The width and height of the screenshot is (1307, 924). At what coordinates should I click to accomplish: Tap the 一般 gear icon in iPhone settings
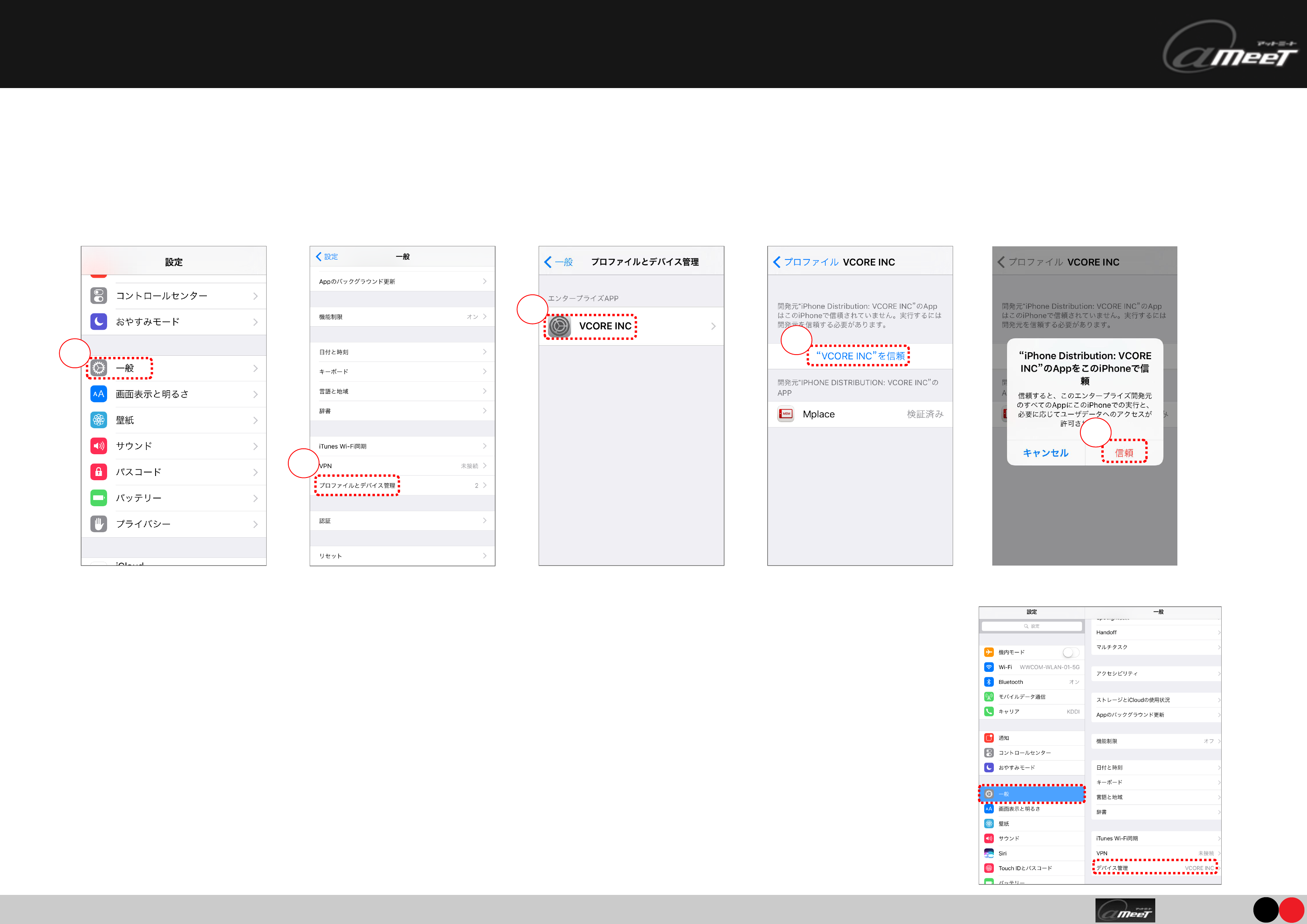click(99, 368)
